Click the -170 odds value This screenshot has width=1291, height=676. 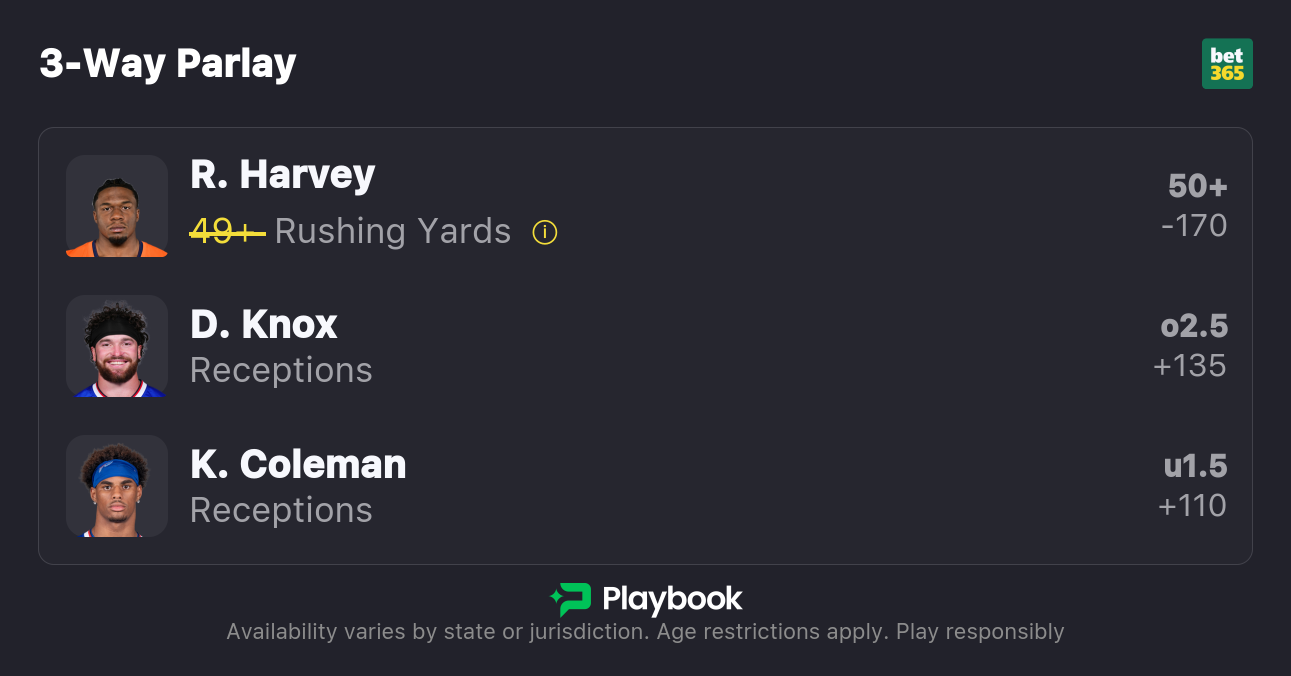pyautogui.click(x=1194, y=226)
